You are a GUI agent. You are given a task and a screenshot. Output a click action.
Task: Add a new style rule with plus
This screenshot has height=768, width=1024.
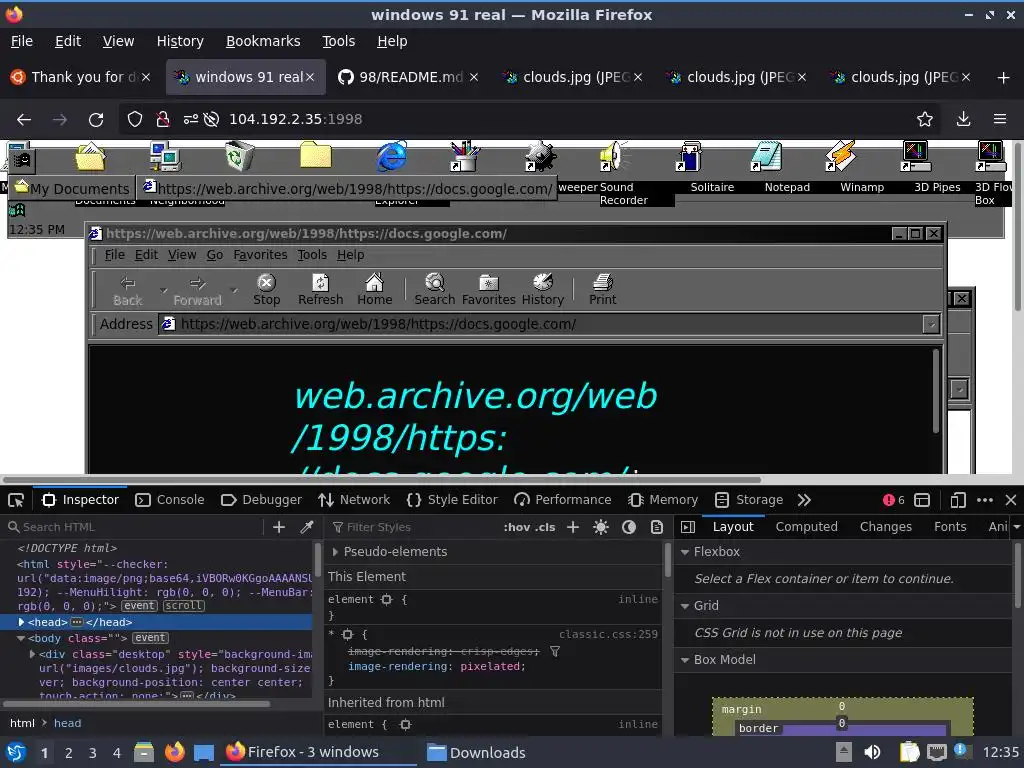573,527
